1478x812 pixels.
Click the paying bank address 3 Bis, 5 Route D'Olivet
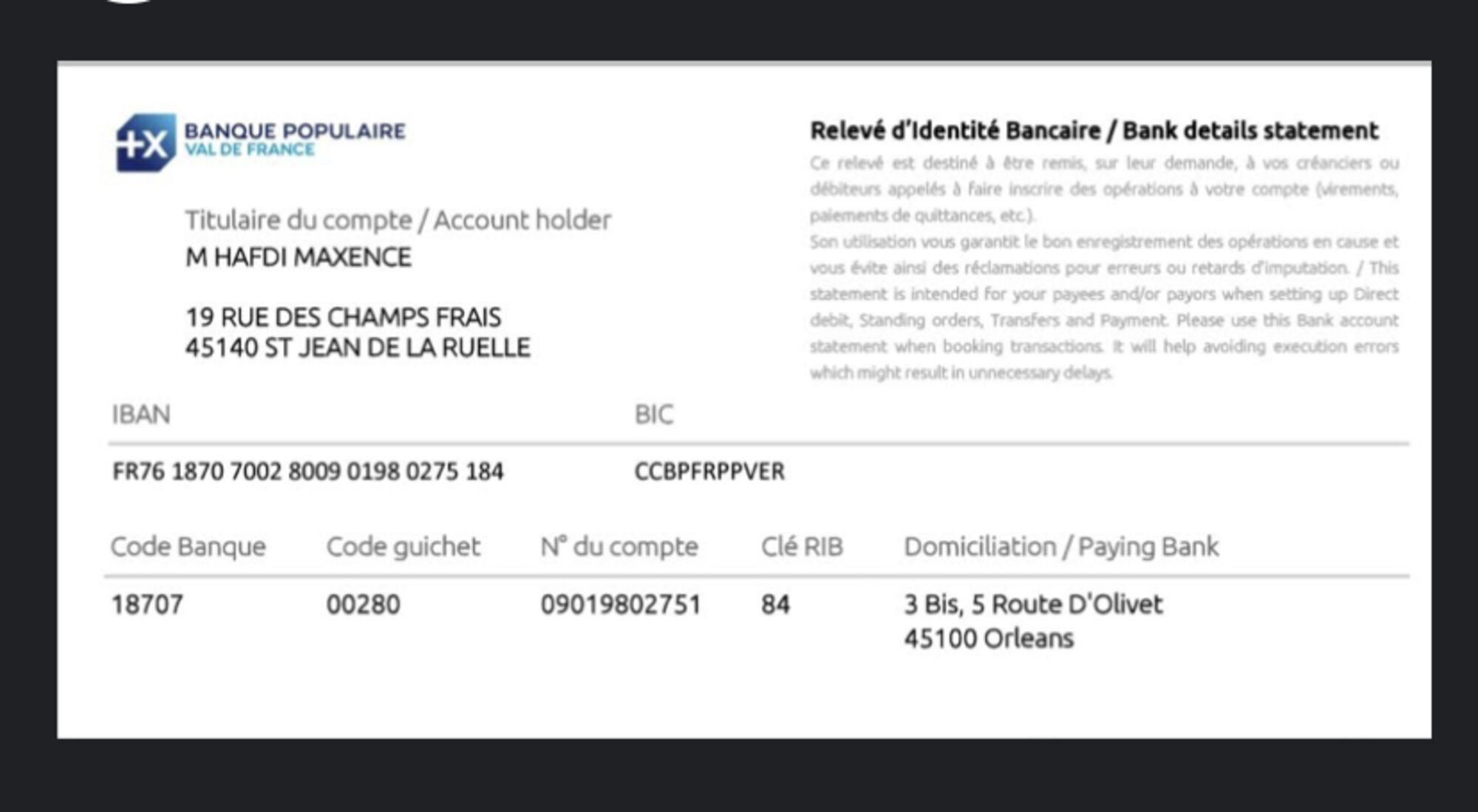[x=1033, y=605]
